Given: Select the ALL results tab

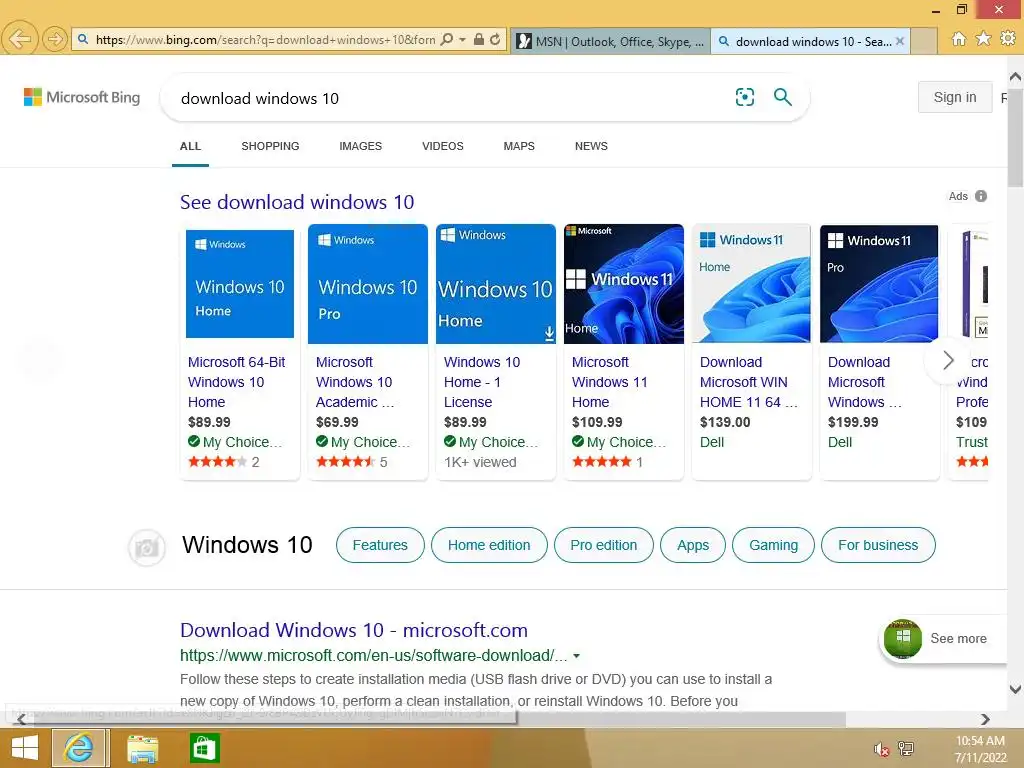Looking at the screenshot, I should point(190,146).
